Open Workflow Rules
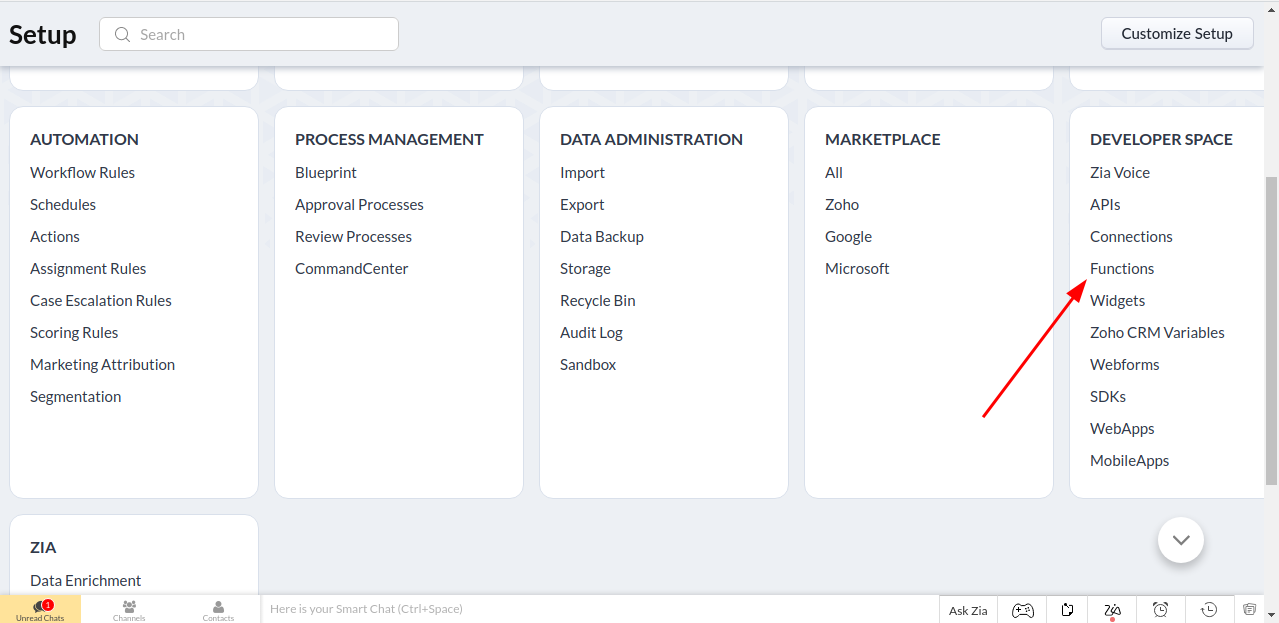The image size is (1279, 623). click(x=82, y=172)
